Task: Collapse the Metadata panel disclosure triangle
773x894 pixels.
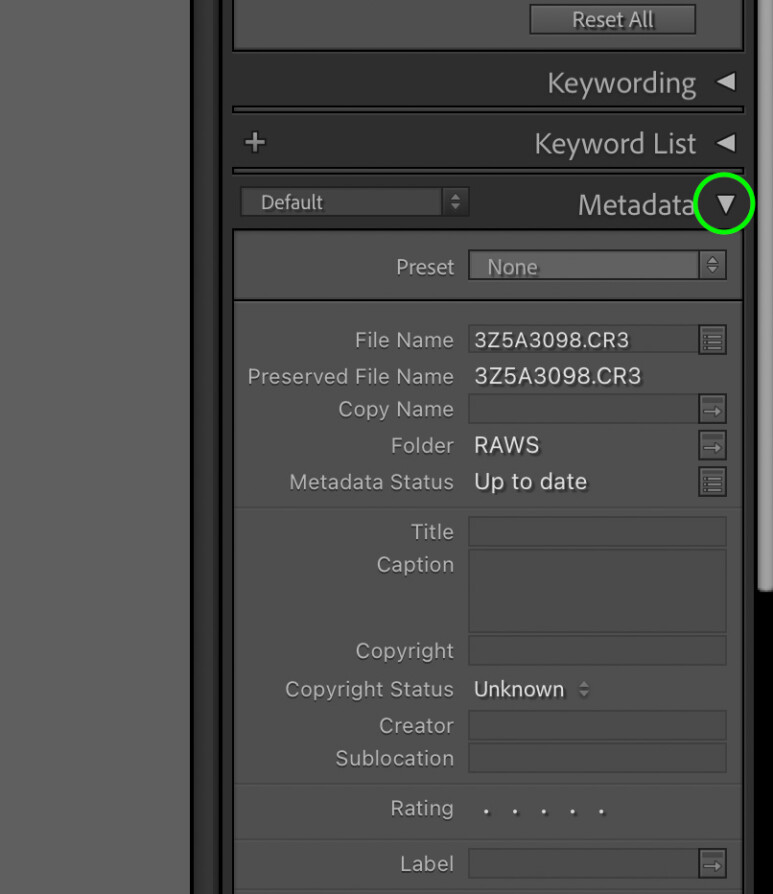Action: (x=725, y=204)
